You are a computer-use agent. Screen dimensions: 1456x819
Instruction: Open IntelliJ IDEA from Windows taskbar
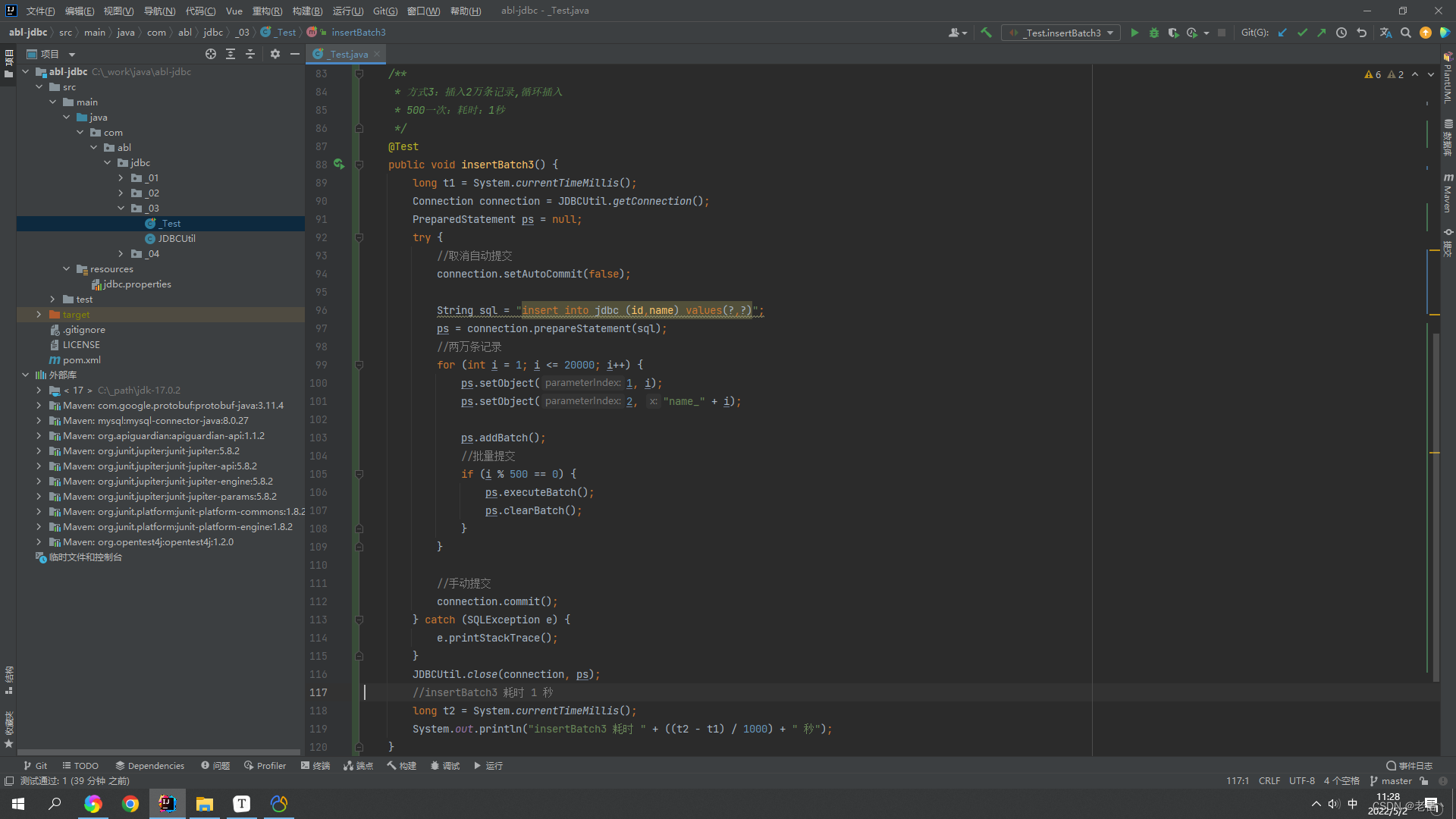(x=167, y=804)
